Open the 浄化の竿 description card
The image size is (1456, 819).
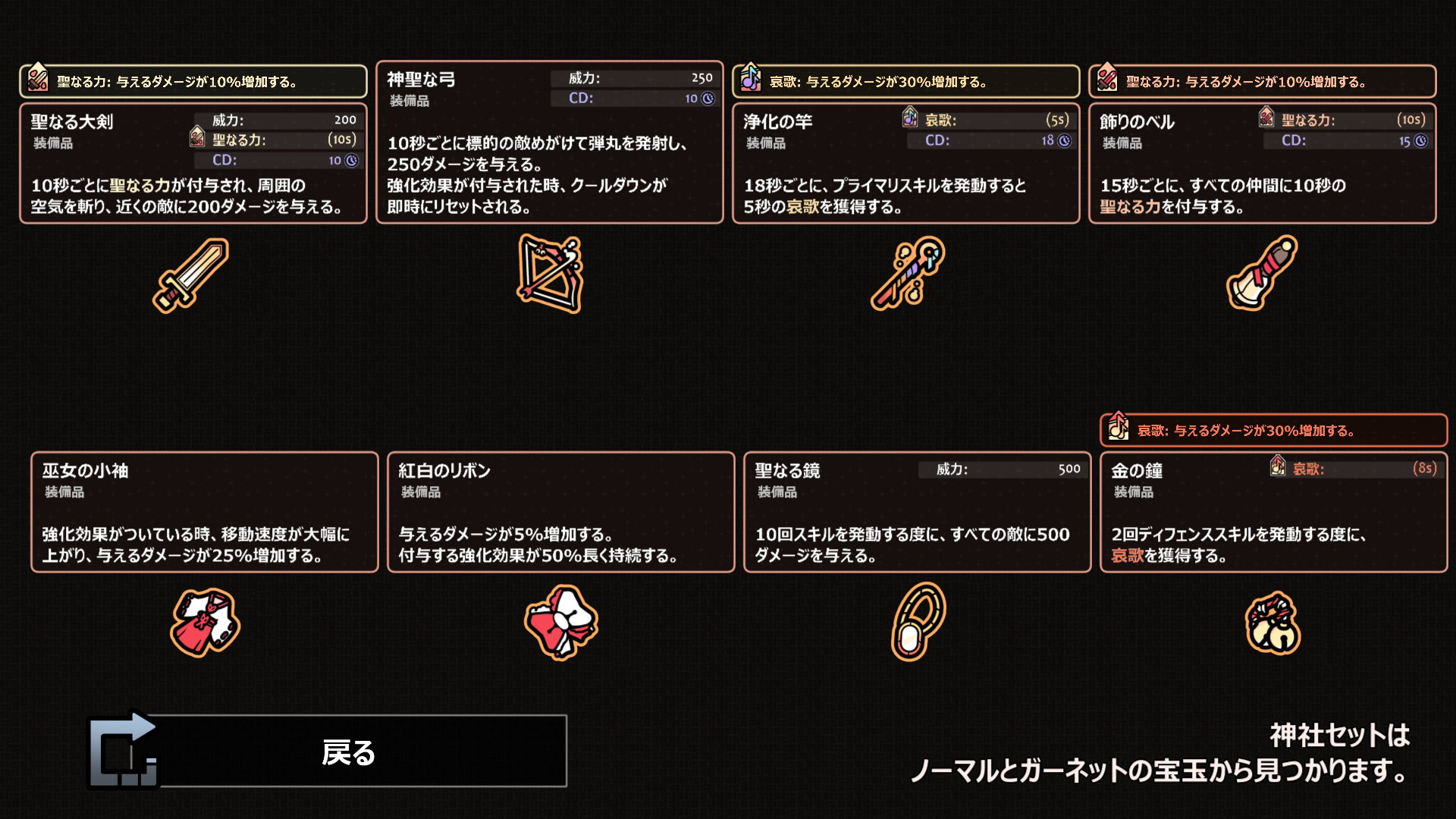pos(906,163)
